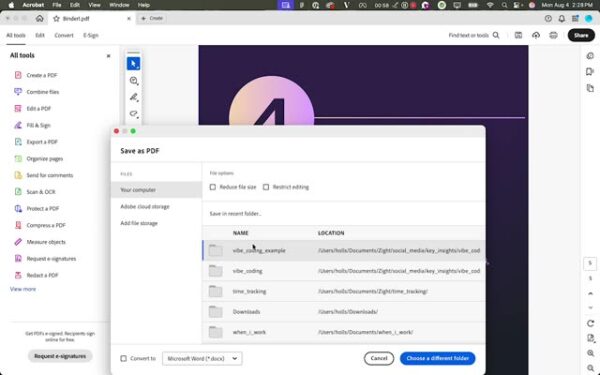Open Organize pages tool
Image resolution: width=600 pixels, height=375 pixels.
[39, 158]
